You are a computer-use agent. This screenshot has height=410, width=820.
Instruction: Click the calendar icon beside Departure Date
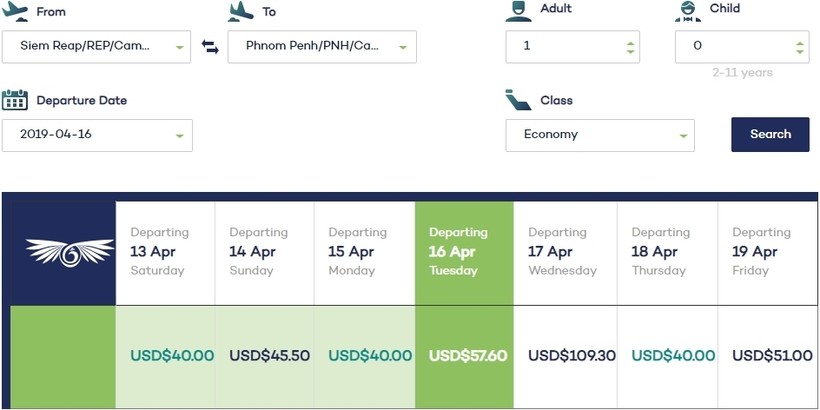pos(15,100)
